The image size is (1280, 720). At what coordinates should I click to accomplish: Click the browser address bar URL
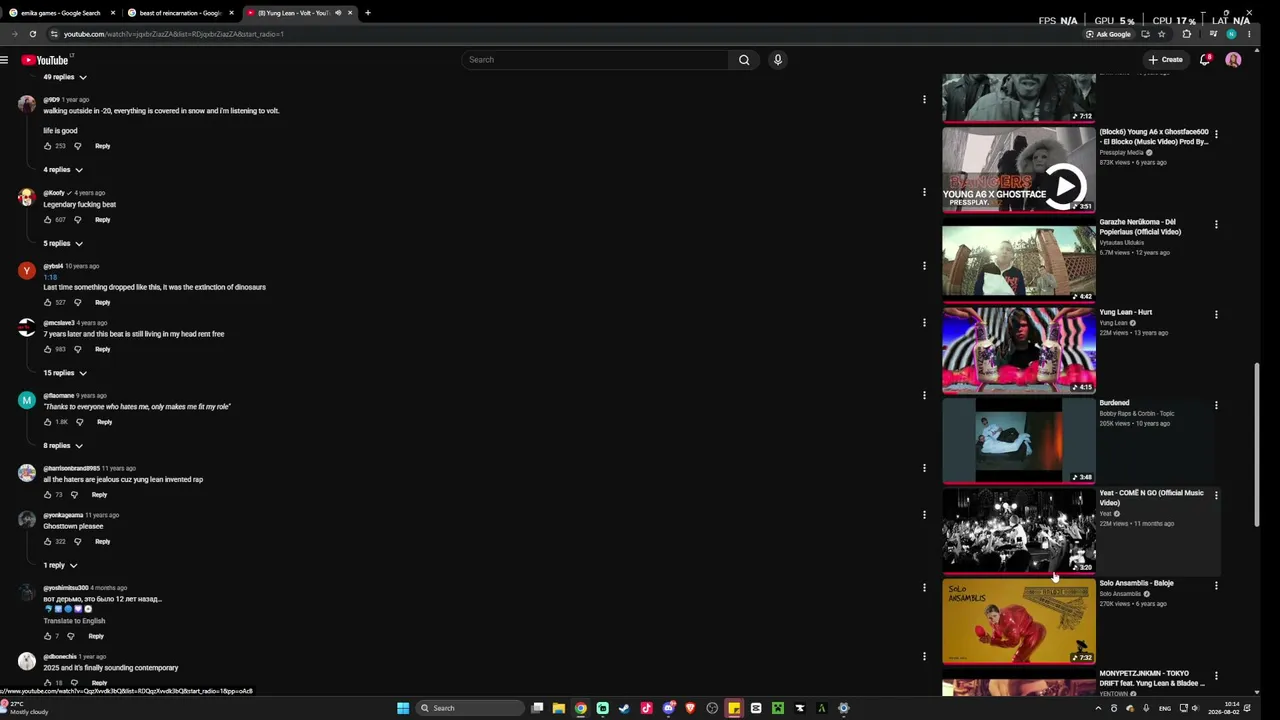click(174, 34)
